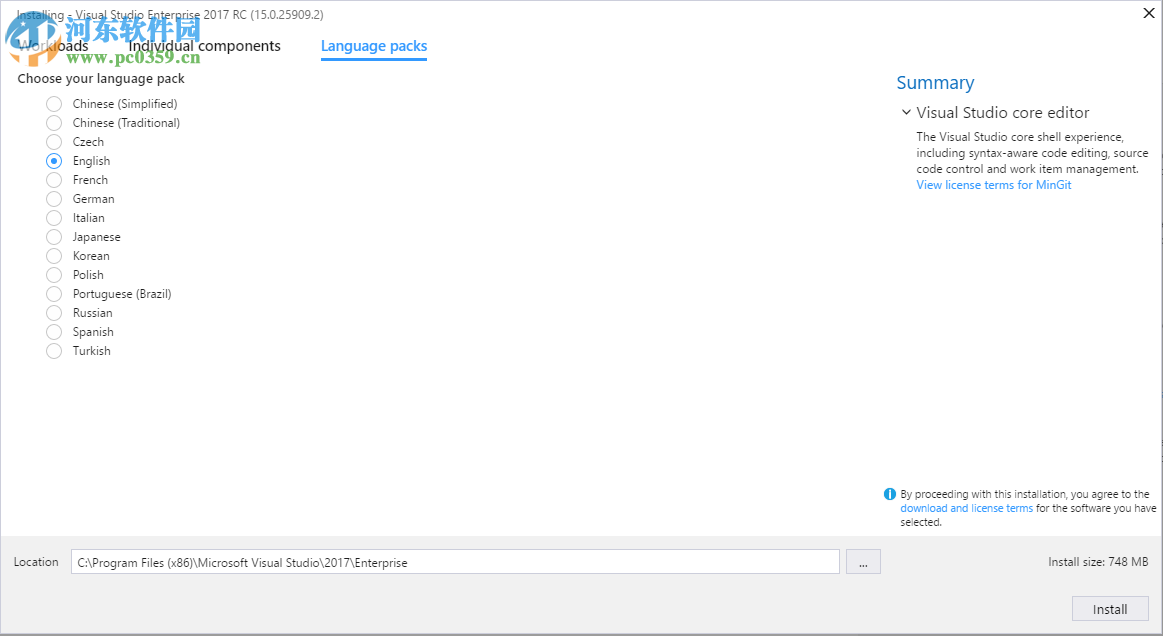Viewport: 1163px width, 636px height.
Task: Select the English language radio button
Action: (54, 161)
